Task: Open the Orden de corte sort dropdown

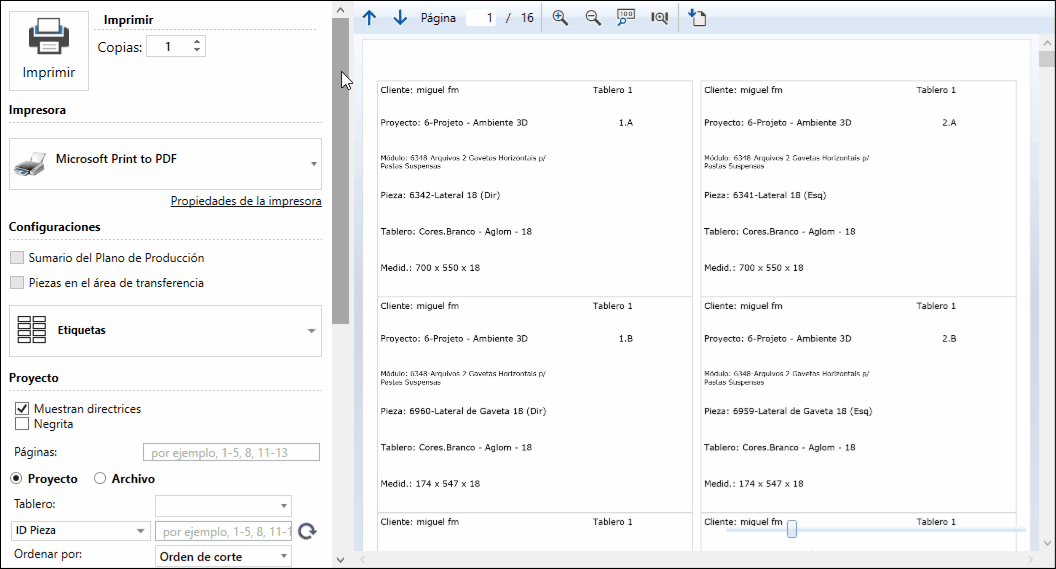Action: (x=223, y=557)
